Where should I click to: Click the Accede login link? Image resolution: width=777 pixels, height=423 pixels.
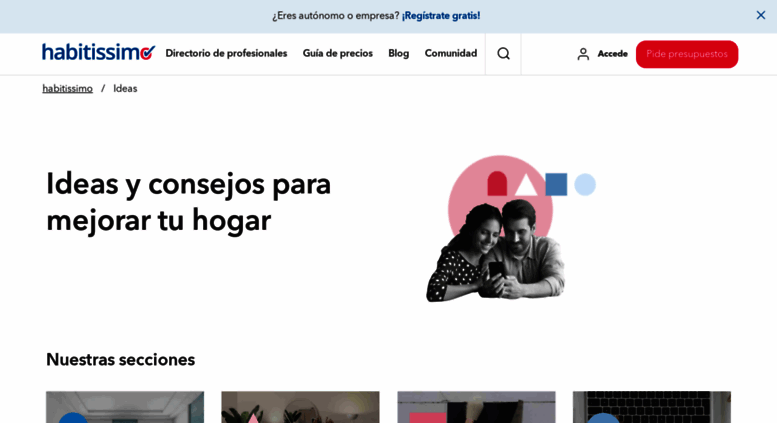pyautogui.click(x=612, y=54)
